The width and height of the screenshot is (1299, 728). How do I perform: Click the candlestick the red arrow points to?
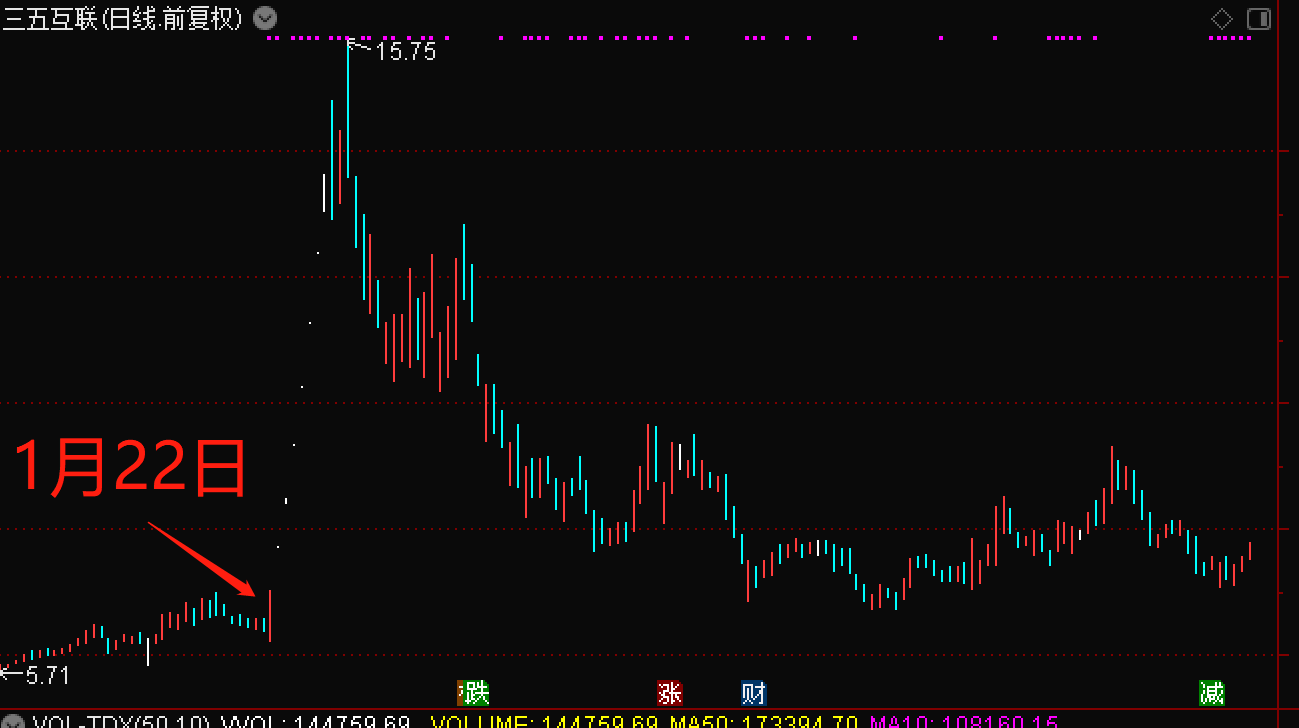pos(270,615)
